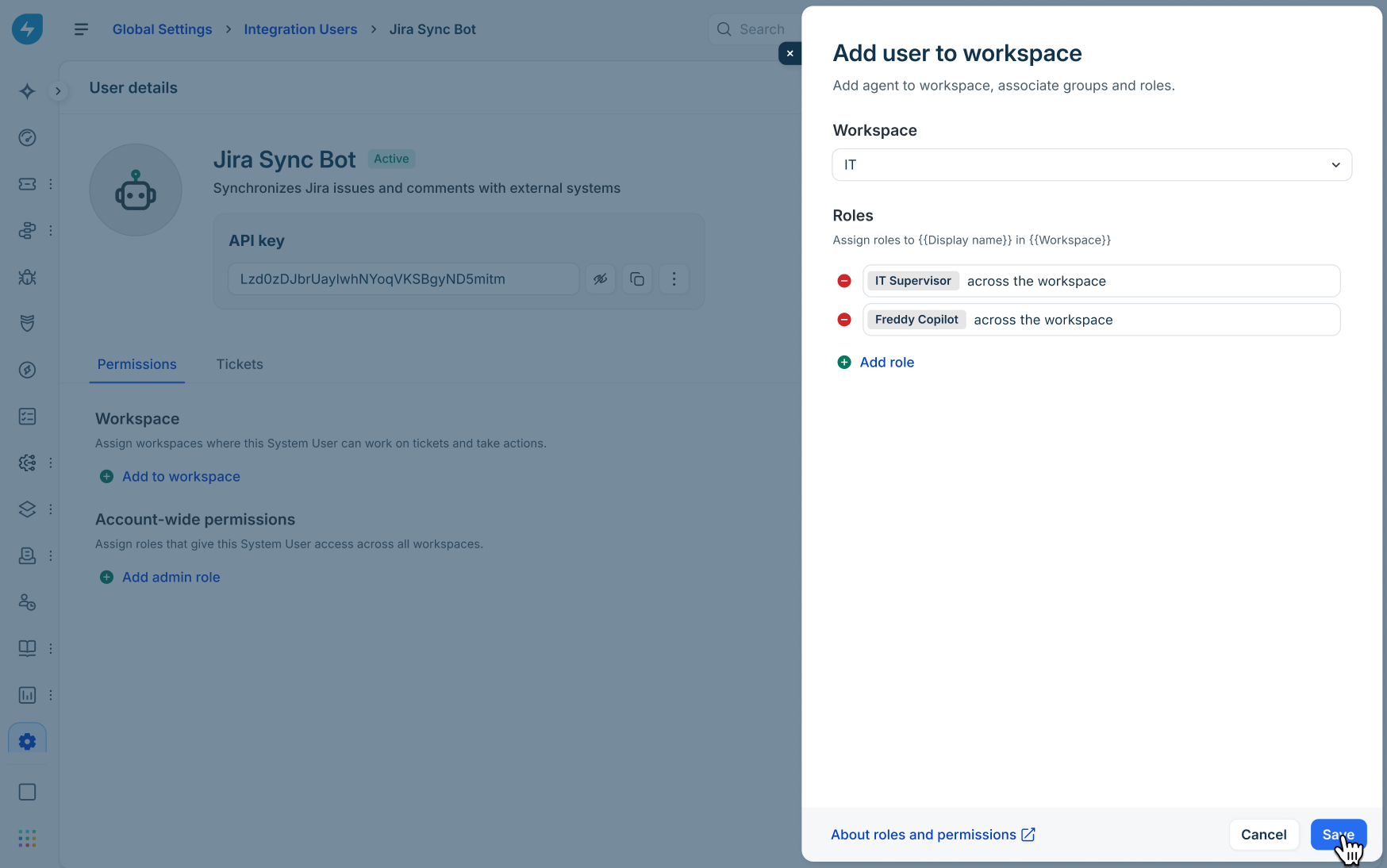
Task: Open the workflow nodes icon in sidebar
Action: click(x=27, y=231)
